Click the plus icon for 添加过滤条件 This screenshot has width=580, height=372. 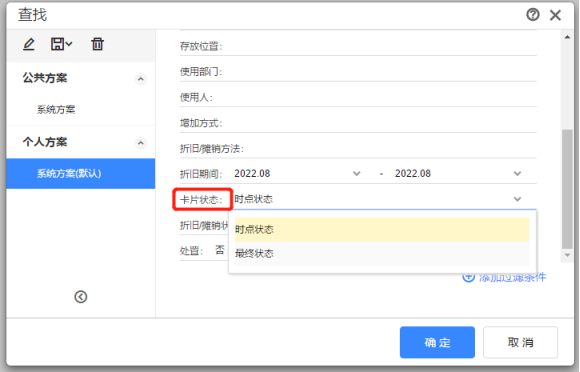tap(468, 277)
